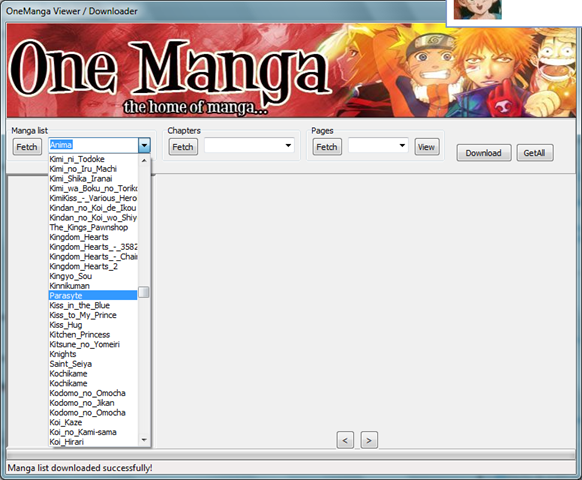Image resolution: width=582 pixels, height=480 pixels.
Task: Click the GetAll button
Action: coord(535,153)
